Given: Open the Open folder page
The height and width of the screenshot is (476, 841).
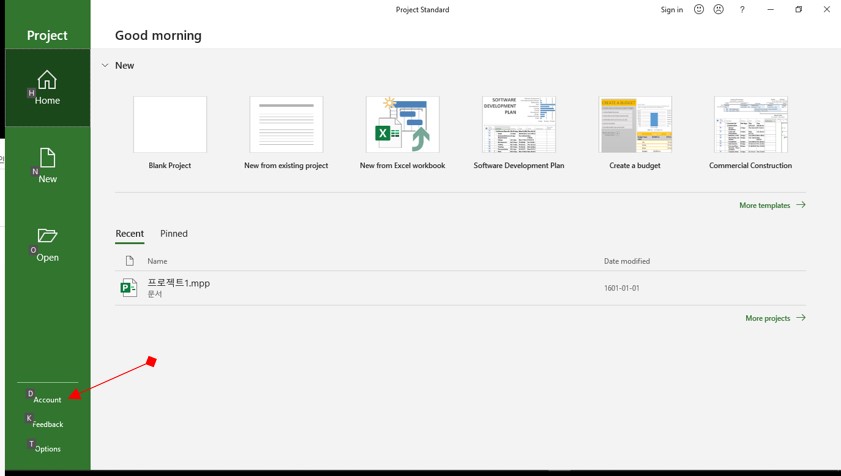Looking at the screenshot, I should [48, 245].
